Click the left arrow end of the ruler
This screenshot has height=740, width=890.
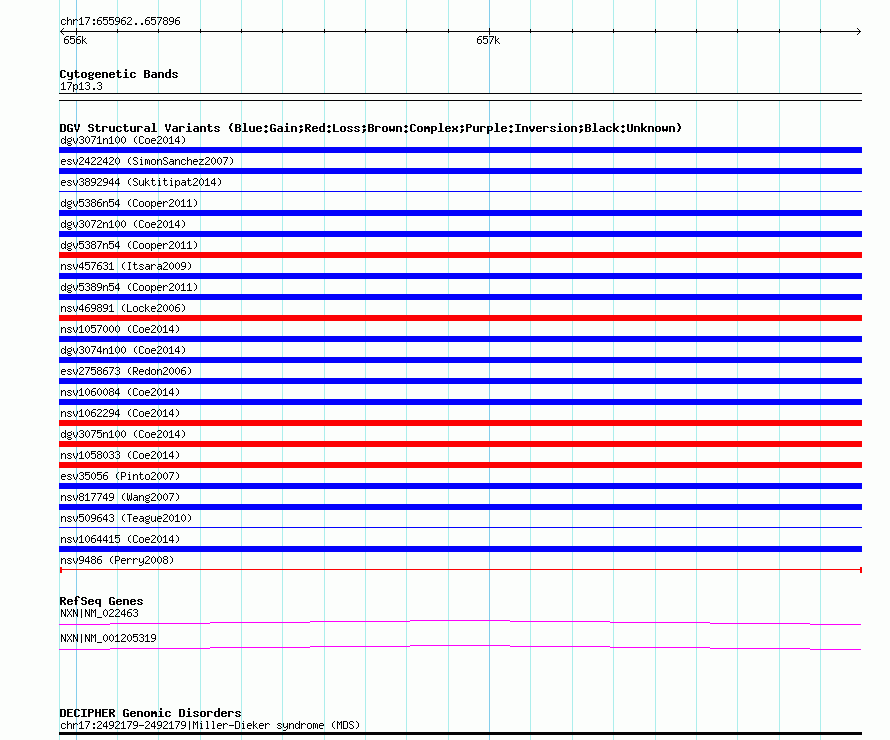point(62,32)
